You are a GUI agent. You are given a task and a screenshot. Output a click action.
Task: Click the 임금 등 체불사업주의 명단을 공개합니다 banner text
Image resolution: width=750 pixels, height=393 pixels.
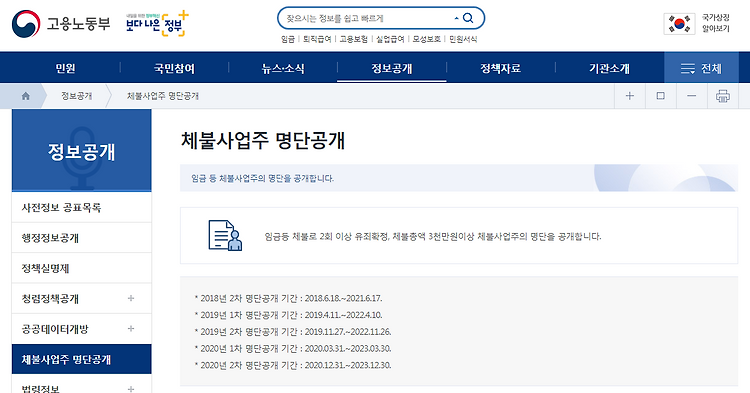[x=263, y=178]
